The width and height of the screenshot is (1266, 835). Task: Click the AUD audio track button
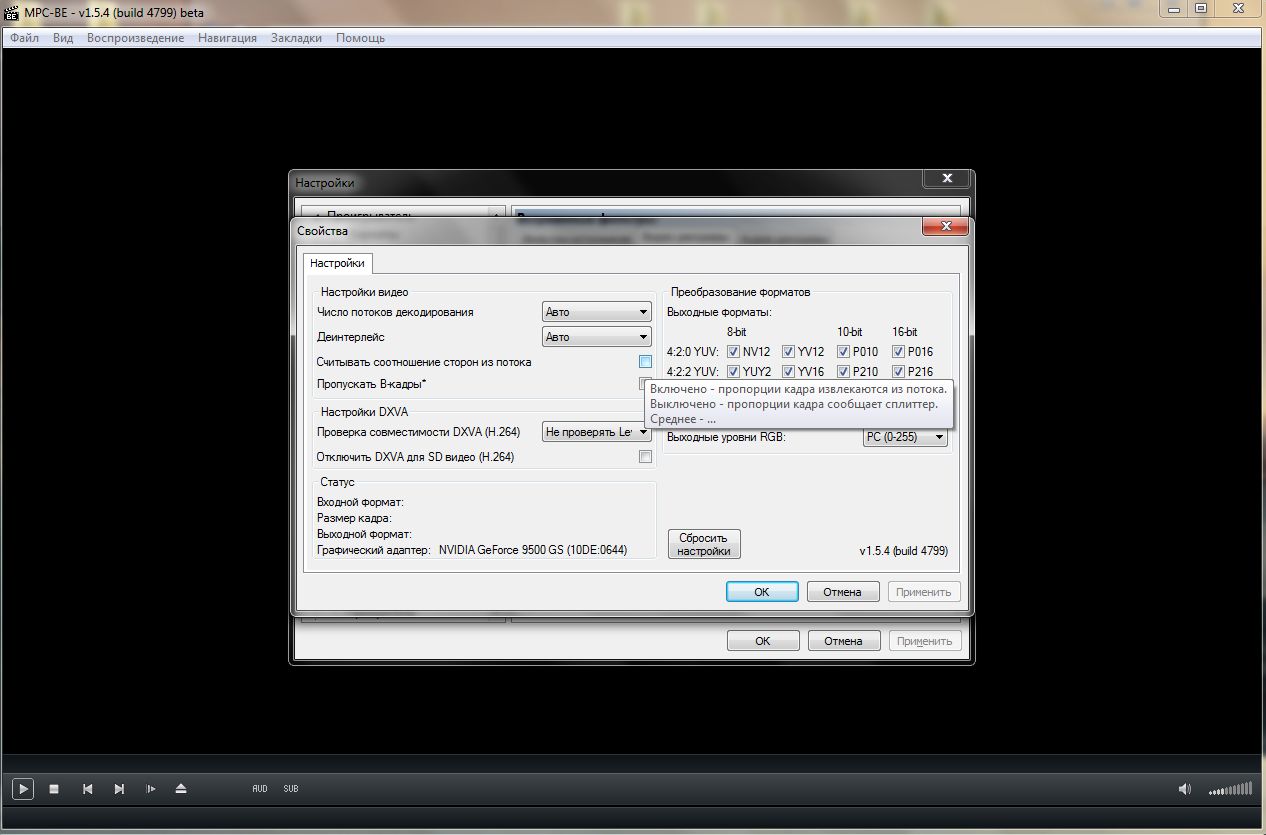(260, 789)
